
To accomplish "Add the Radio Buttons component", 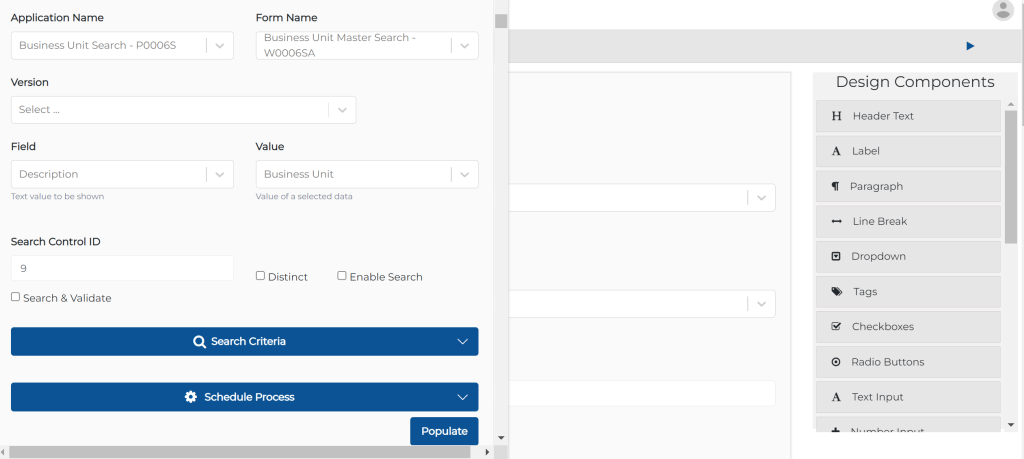I will [908, 362].
